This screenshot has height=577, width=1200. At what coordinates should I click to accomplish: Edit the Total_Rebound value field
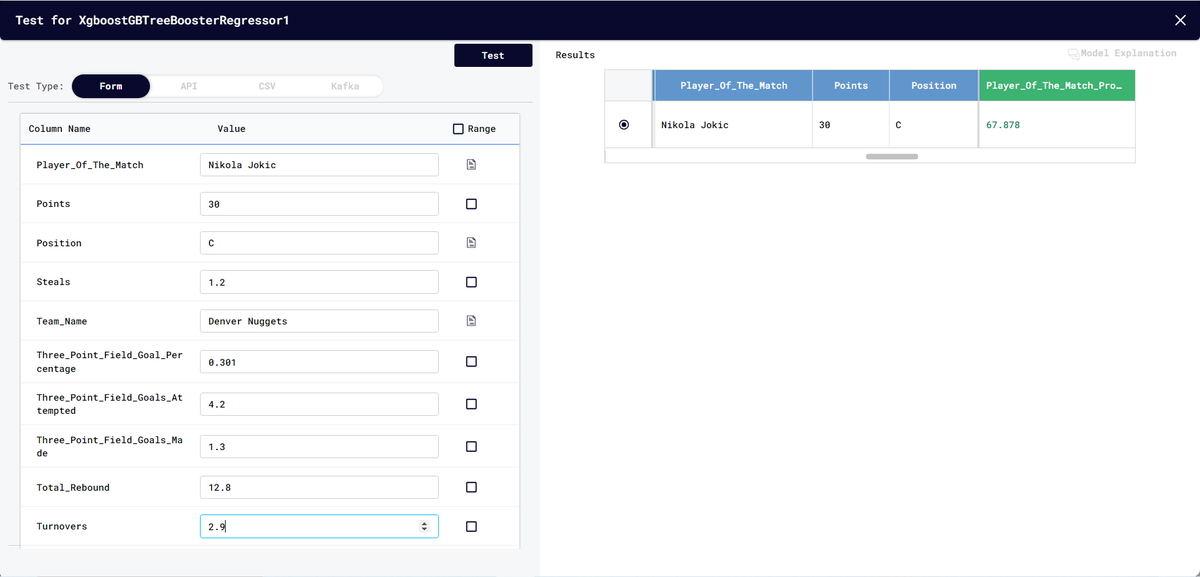click(319, 487)
